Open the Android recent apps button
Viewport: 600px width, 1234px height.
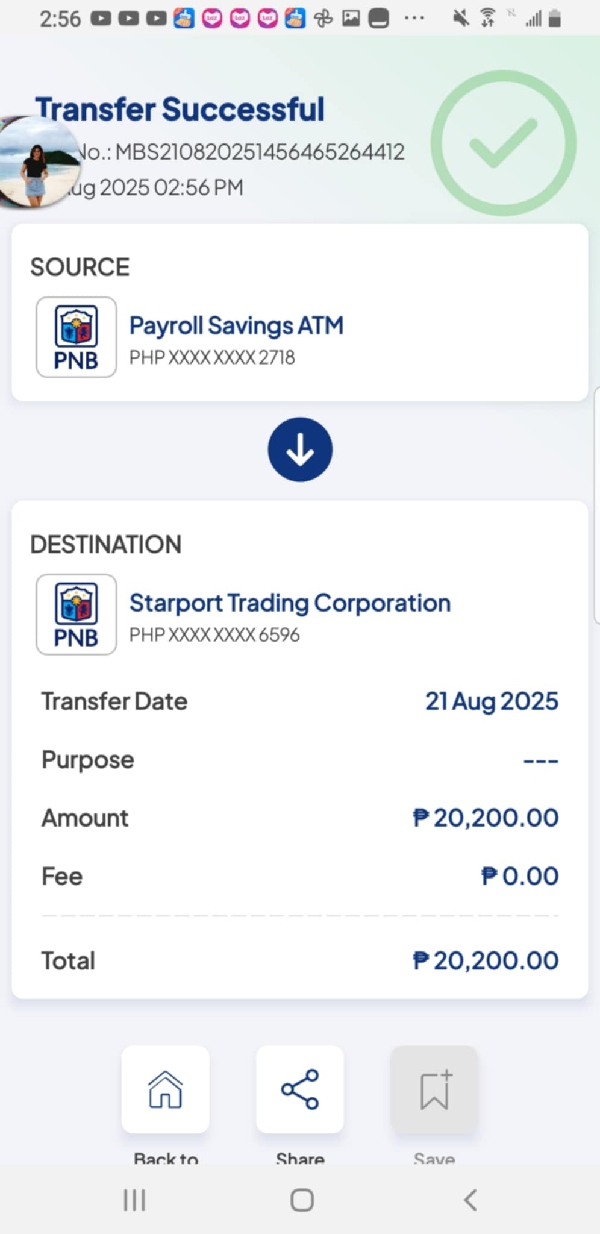(x=134, y=1200)
